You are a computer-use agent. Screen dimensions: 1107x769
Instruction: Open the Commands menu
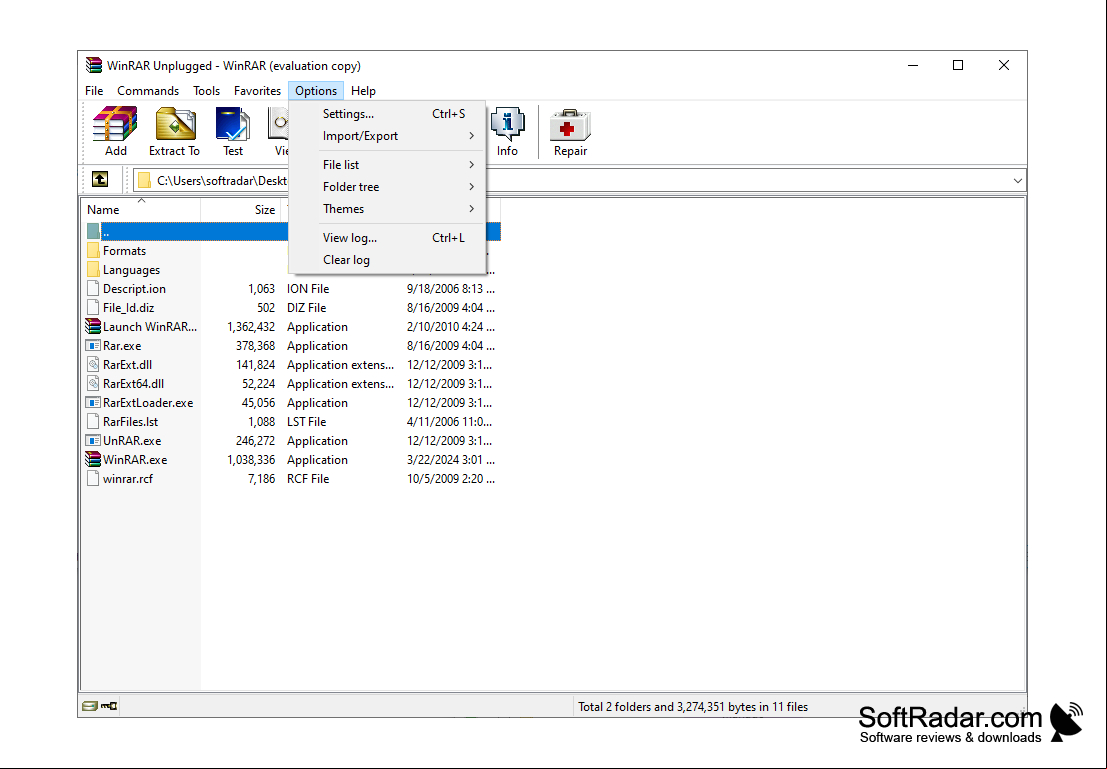coord(148,90)
